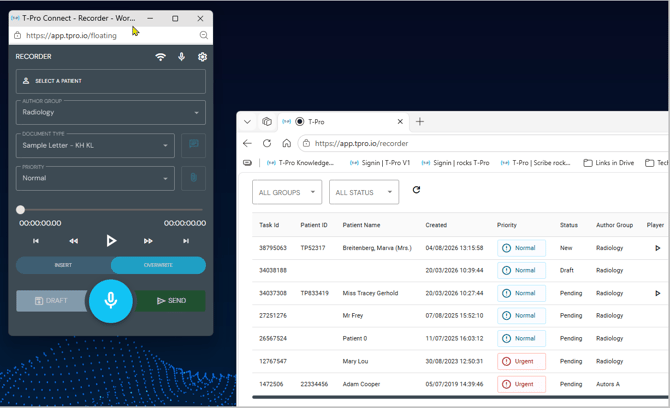Open a new browser tab
Viewport: 670px width, 408px height.
[x=420, y=122]
